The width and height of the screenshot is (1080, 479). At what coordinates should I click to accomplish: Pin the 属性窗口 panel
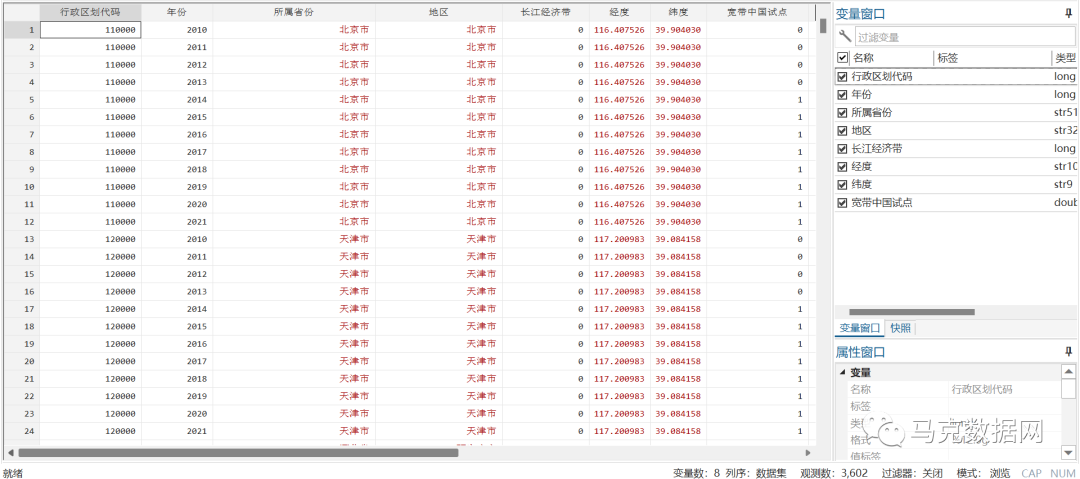click(1068, 352)
